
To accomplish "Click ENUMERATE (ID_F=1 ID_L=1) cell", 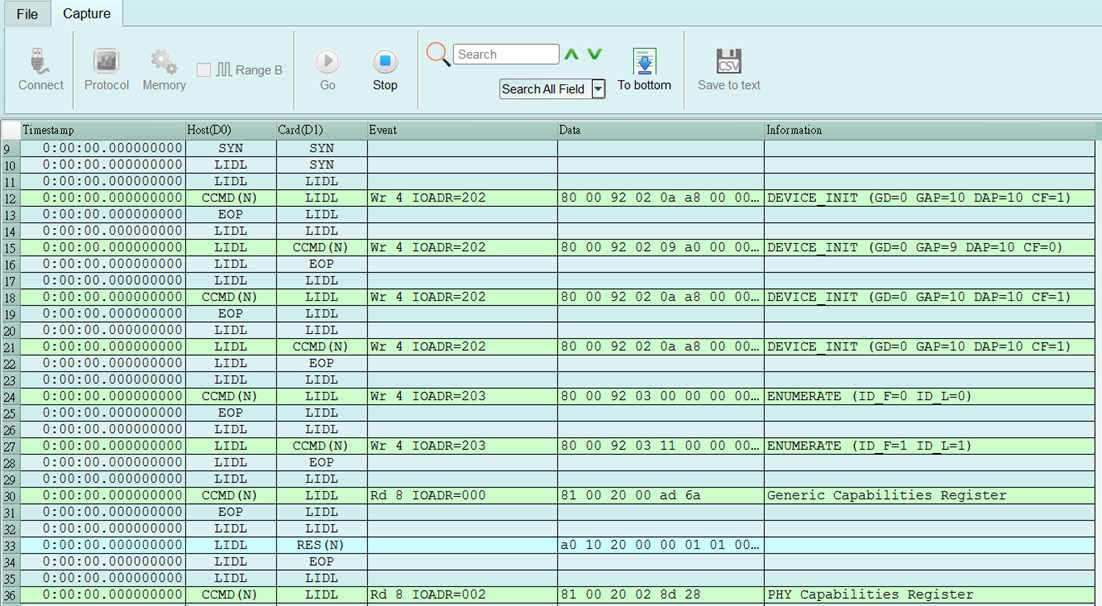I will (x=929, y=446).
